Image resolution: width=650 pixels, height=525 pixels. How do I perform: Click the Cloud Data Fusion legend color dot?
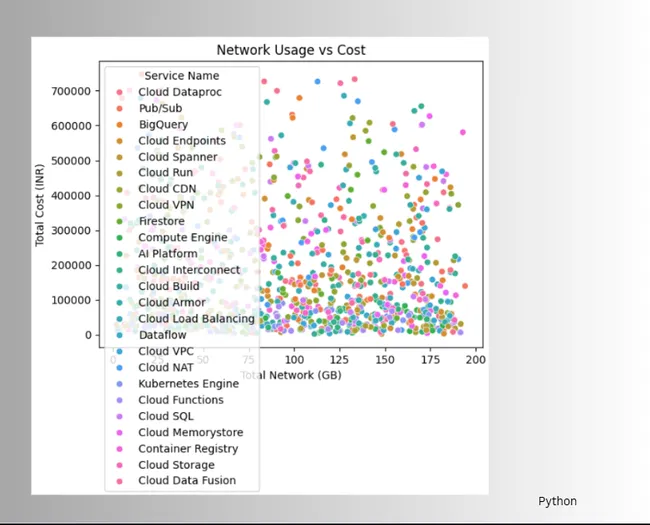(119, 481)
